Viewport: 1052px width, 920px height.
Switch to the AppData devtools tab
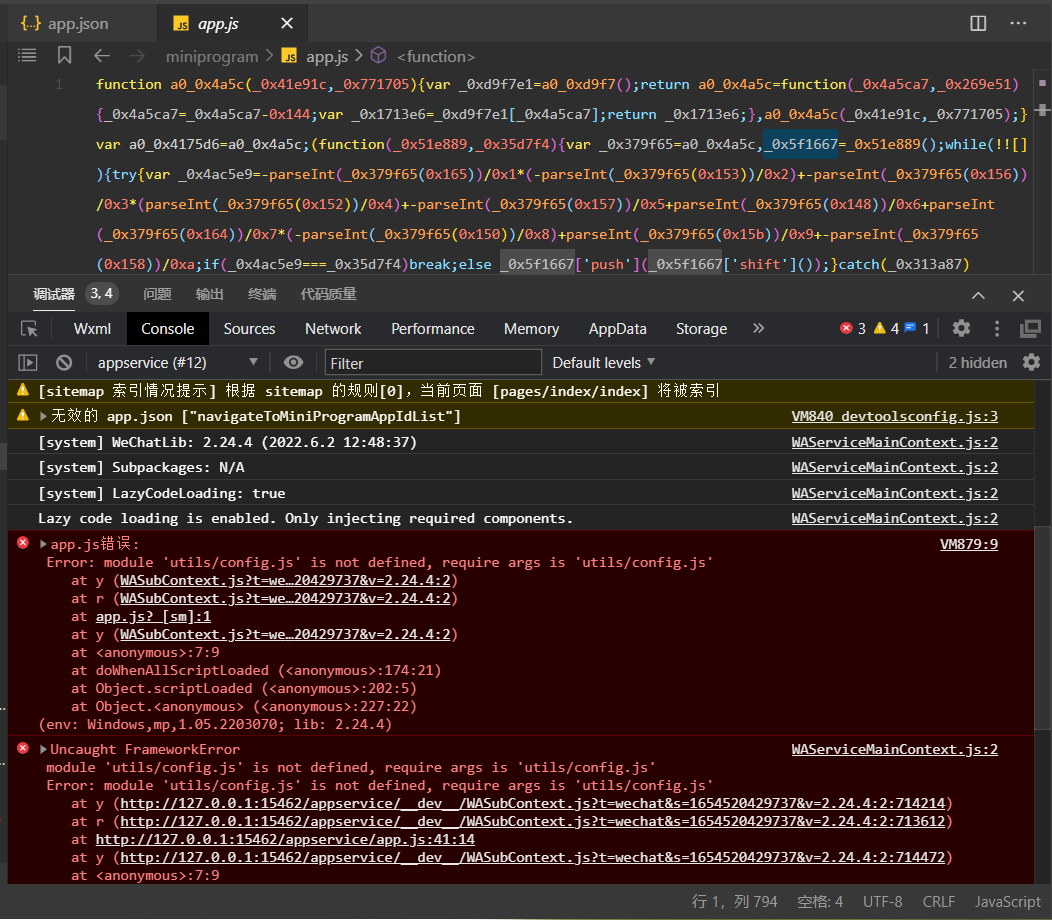click(x=617, y=329)
